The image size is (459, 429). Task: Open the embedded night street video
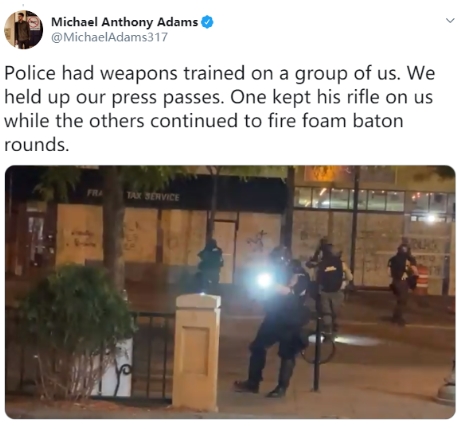(x=230, y=292)
